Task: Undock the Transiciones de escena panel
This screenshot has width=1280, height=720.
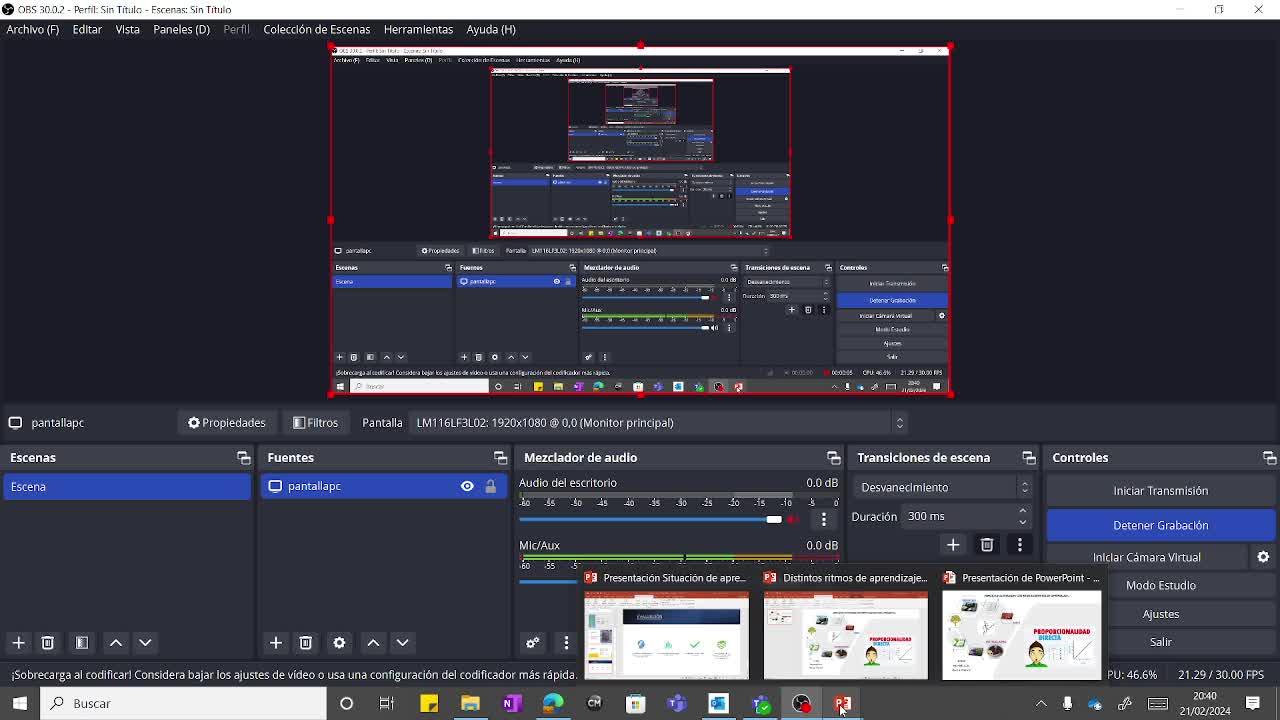Action: click(1028, 458)
